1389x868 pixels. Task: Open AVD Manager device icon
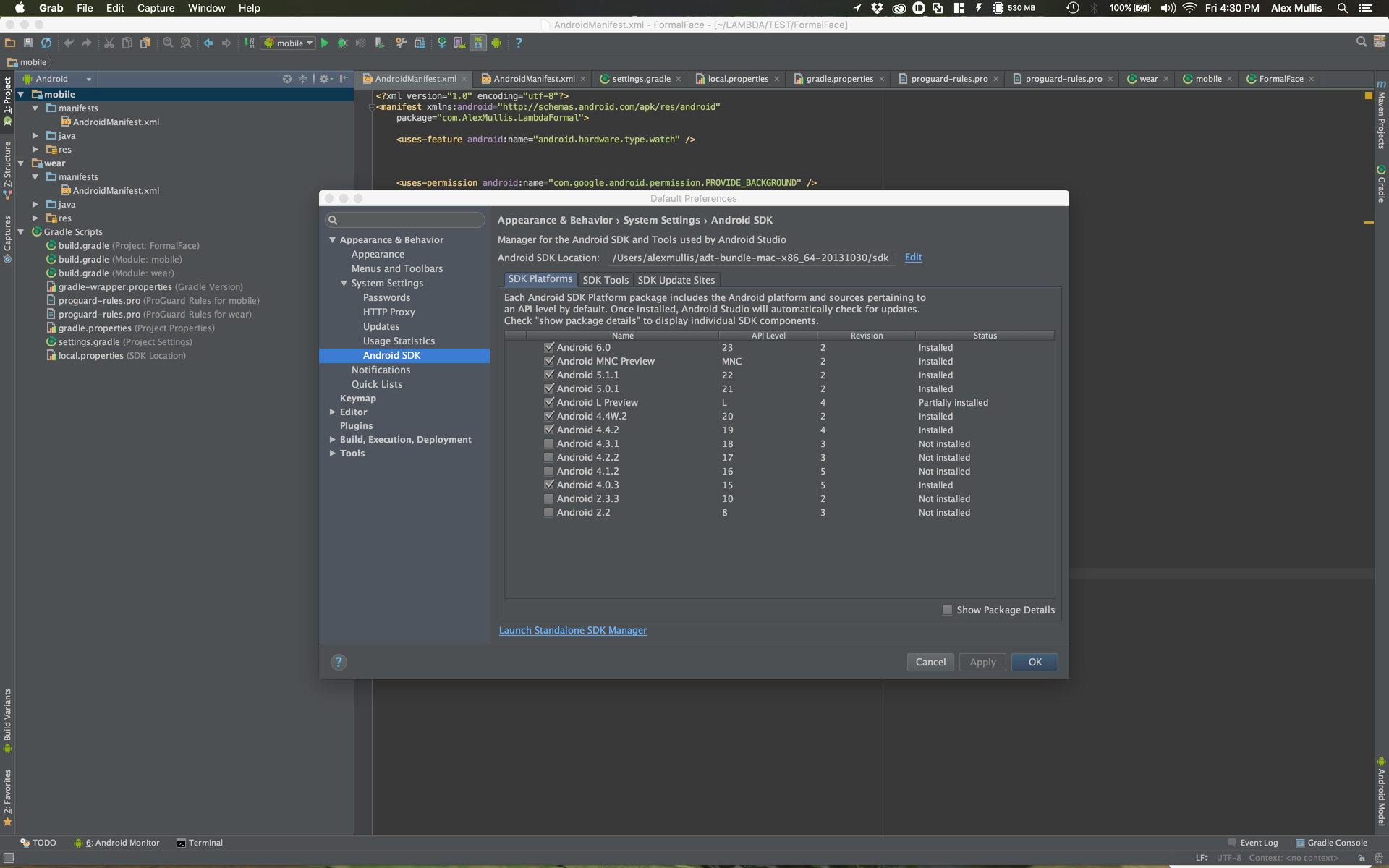[459, 43]
